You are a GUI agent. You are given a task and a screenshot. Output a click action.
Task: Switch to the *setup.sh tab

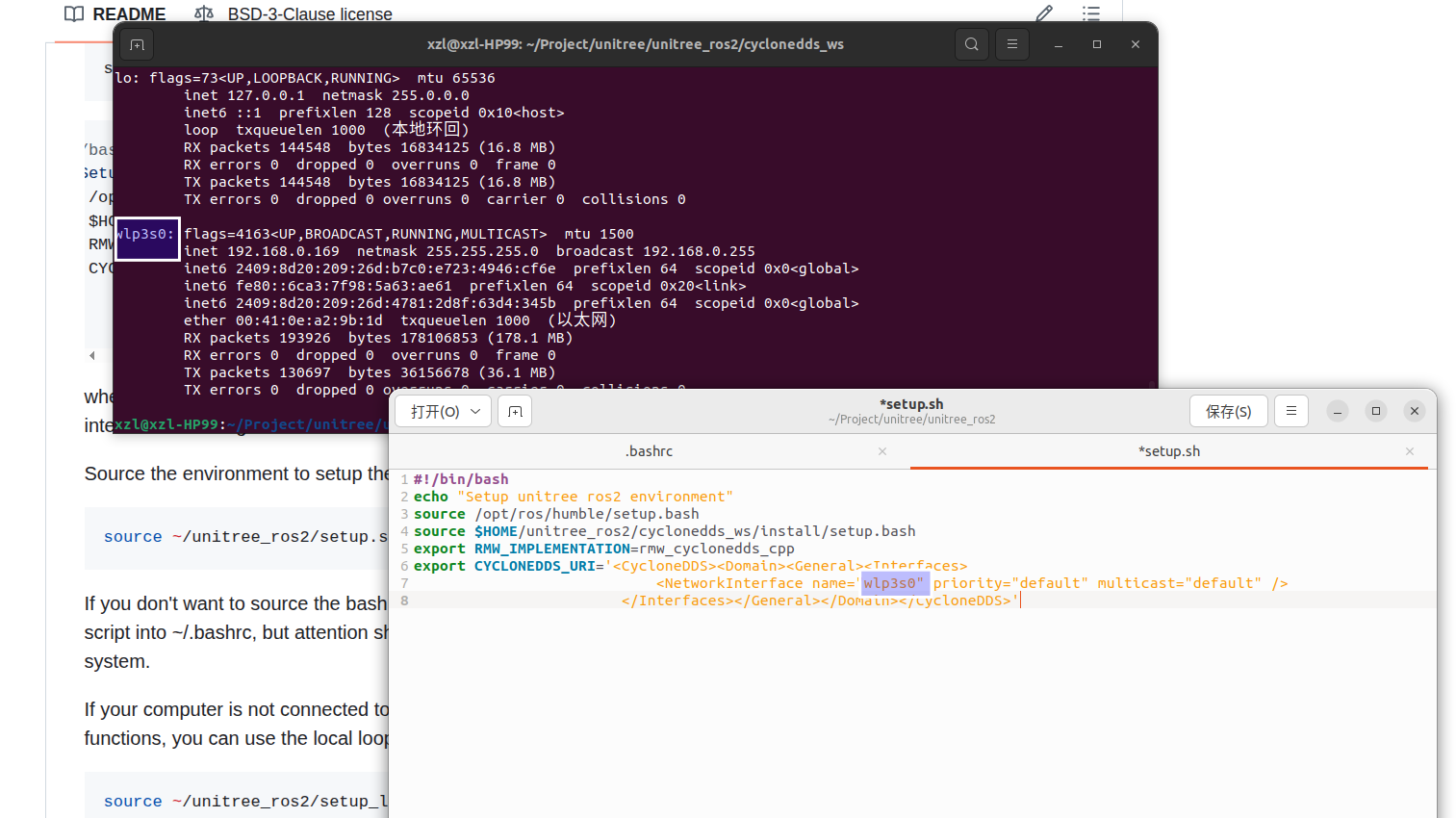1169,451
